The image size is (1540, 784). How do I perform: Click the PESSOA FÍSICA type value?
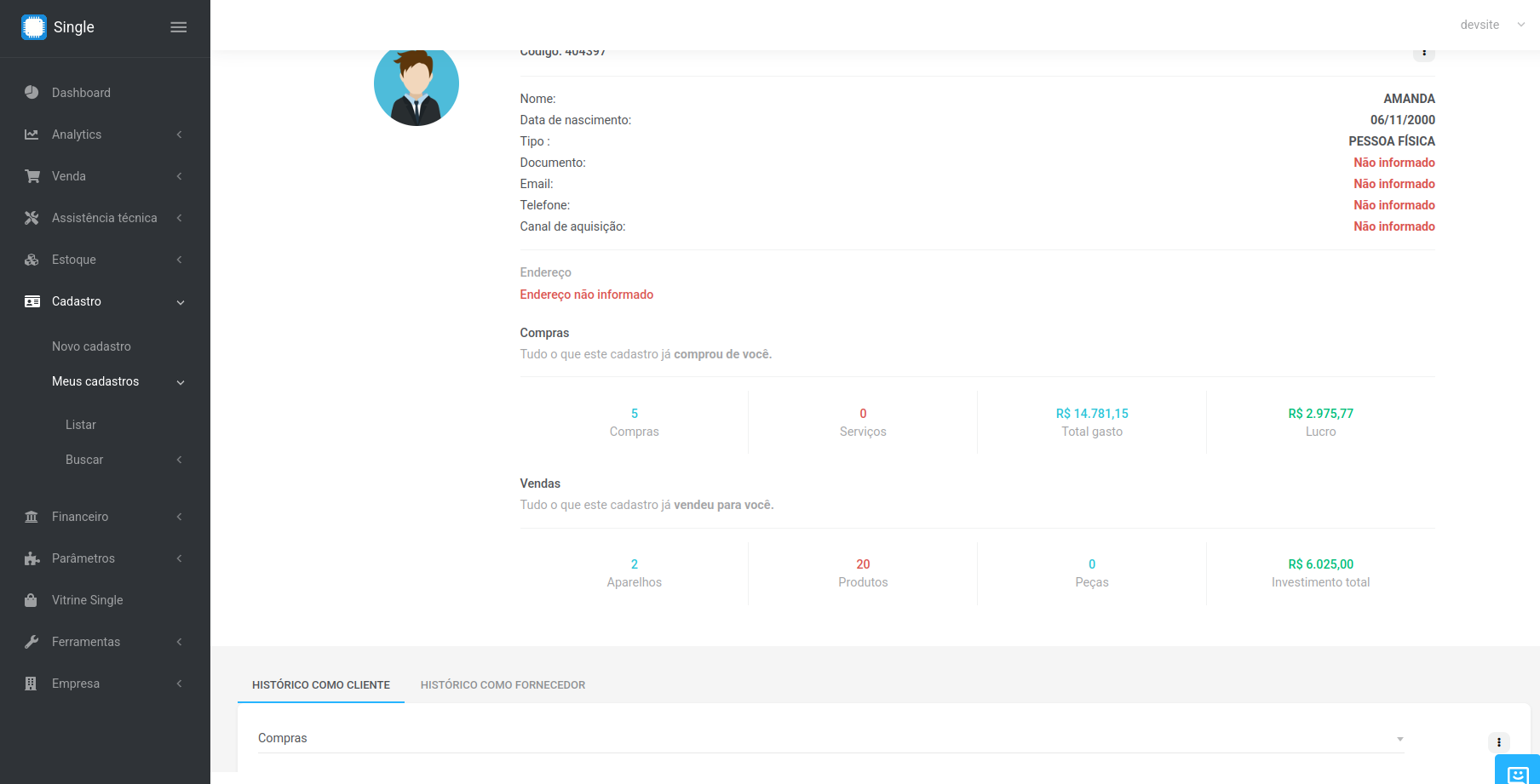[1392, 141]
